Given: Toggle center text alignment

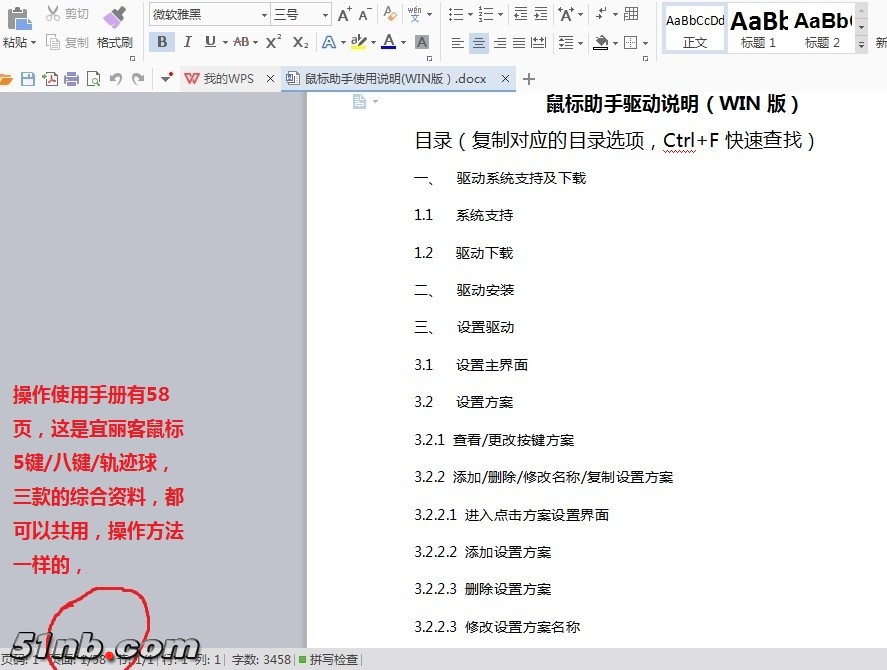Looking at the screenshot, I should 479,43.
